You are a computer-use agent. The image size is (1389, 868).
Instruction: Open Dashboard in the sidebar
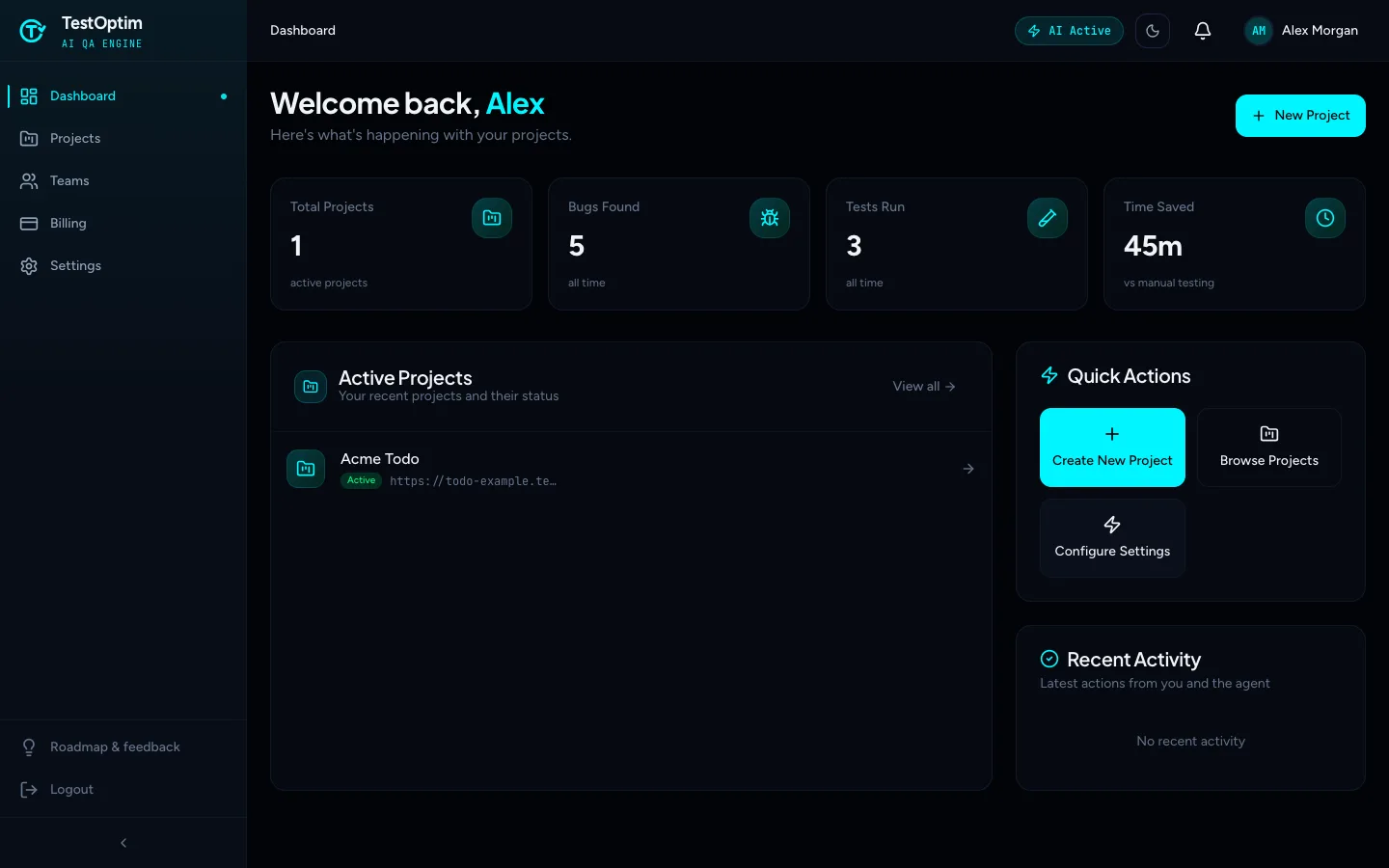123,96
